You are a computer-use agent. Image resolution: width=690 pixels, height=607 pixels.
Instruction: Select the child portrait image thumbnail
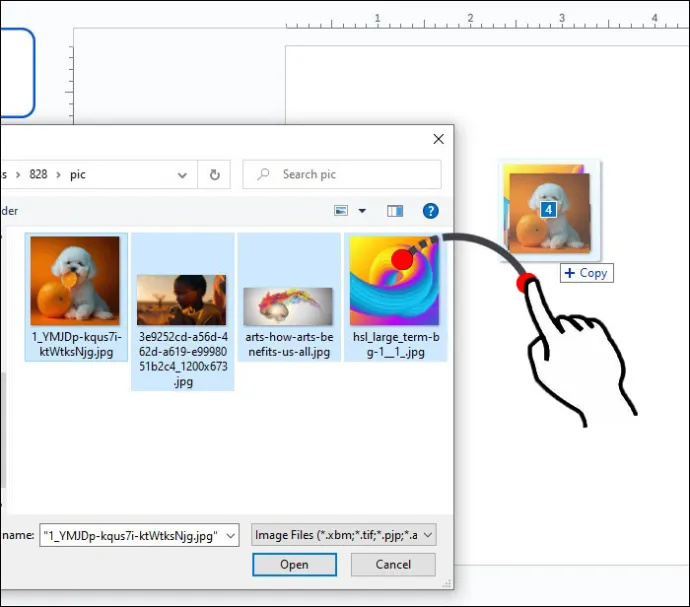[x=182, y=300]
